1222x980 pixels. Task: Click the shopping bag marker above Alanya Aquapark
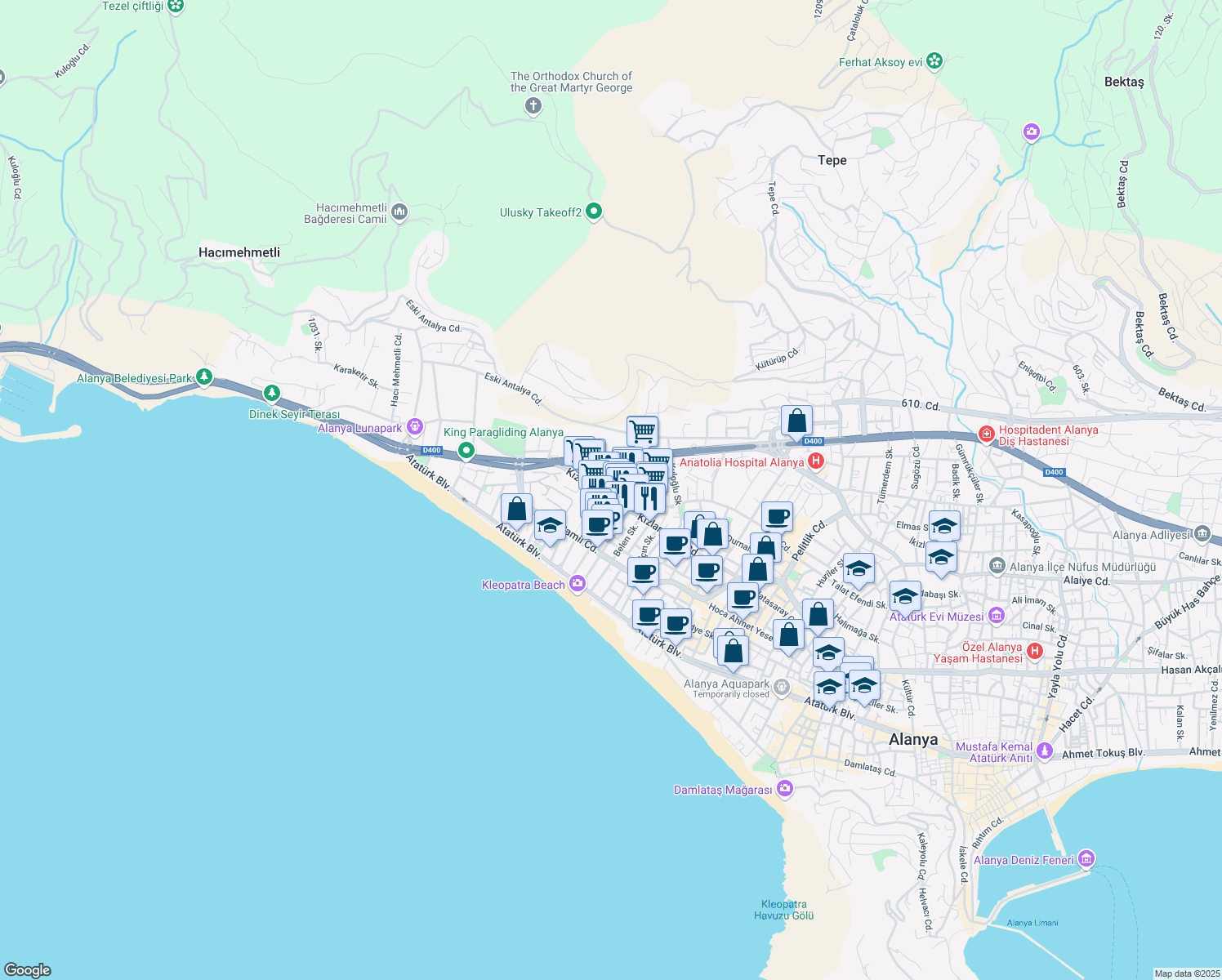point(733,652)
